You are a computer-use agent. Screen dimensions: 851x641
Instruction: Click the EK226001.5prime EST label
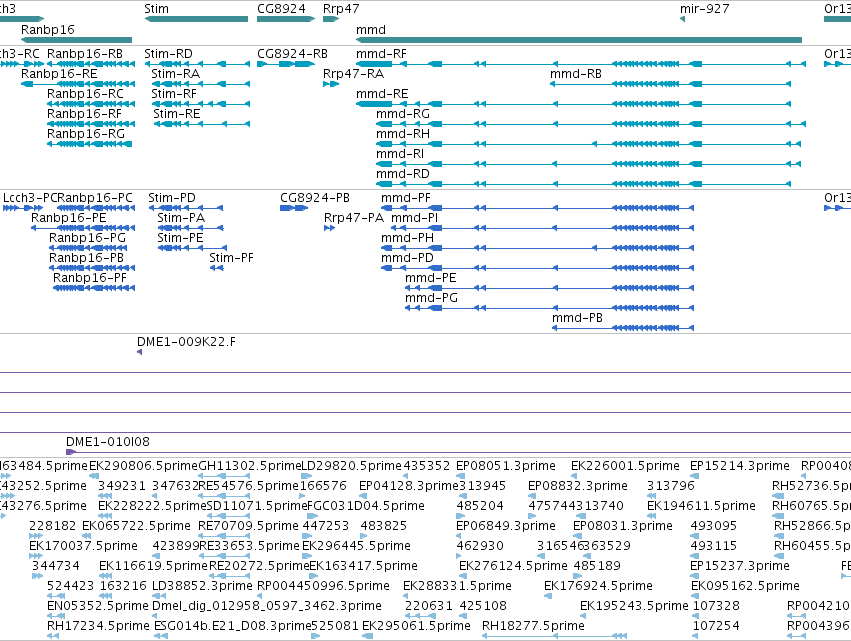point(625,466)
